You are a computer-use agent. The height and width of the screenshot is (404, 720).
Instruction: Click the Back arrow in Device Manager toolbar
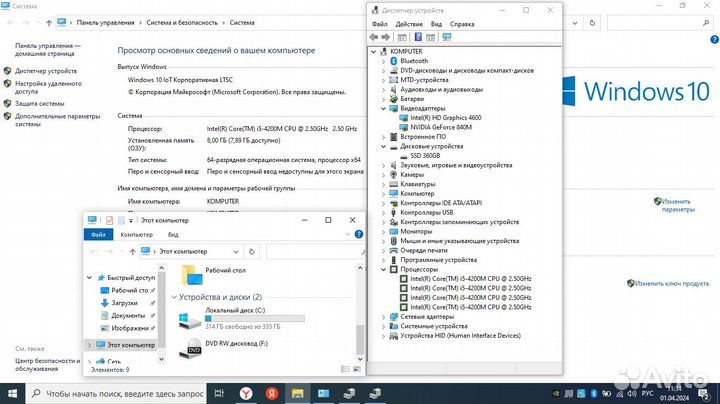click(x=374, y=37)
